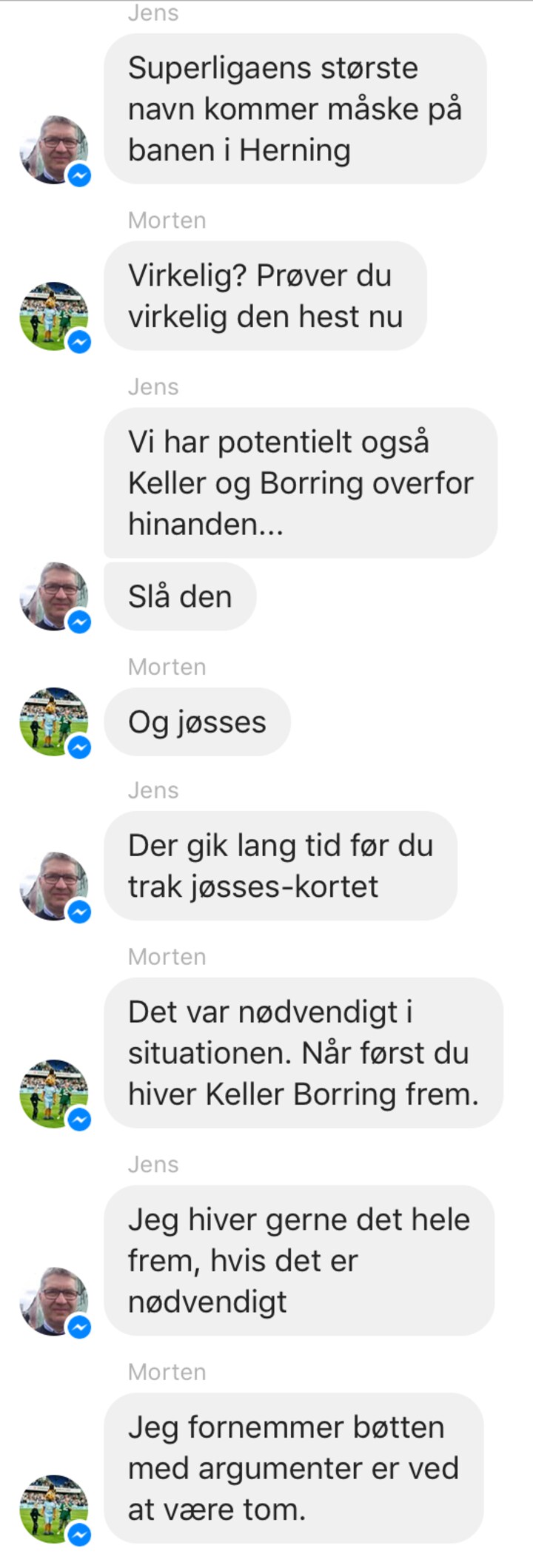Screen dimensions: 533x1568
Task: Click the Messenger badge on Morten's last avatar
Action: 79,1535
